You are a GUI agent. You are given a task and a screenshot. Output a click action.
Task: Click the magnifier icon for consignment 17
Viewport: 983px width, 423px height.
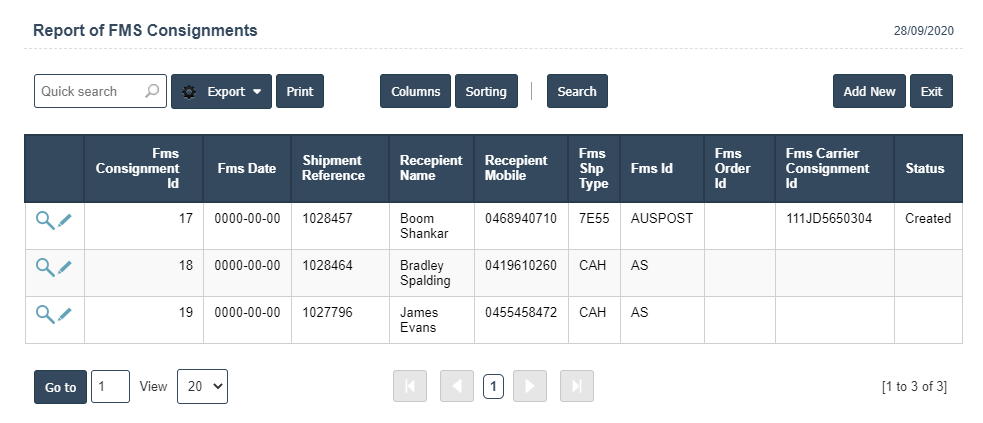tap(45, 220)
